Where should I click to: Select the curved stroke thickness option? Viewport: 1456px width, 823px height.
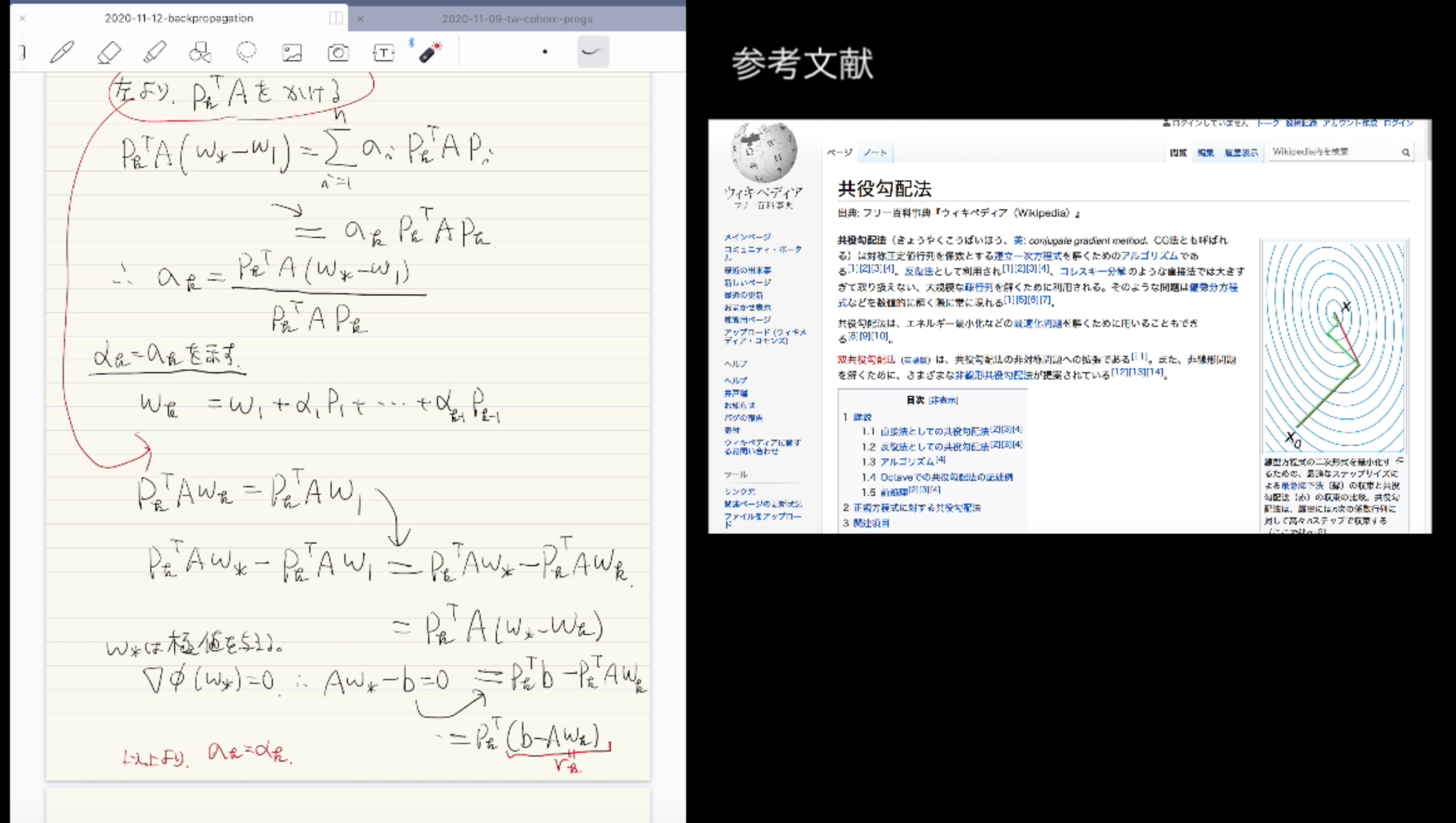592,52
